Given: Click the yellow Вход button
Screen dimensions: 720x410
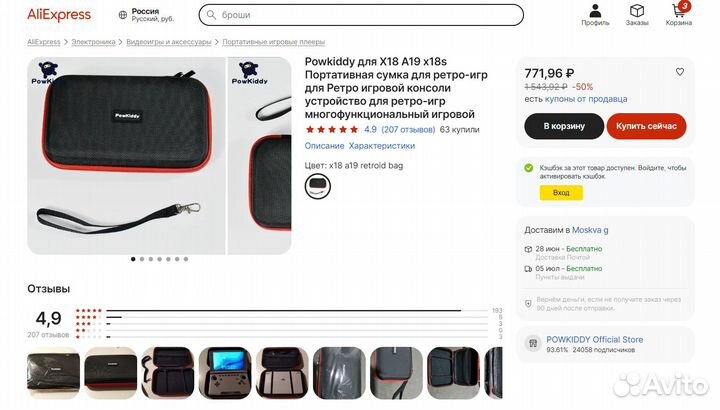Looking at the screenshot, I should (x=561, y=193).
